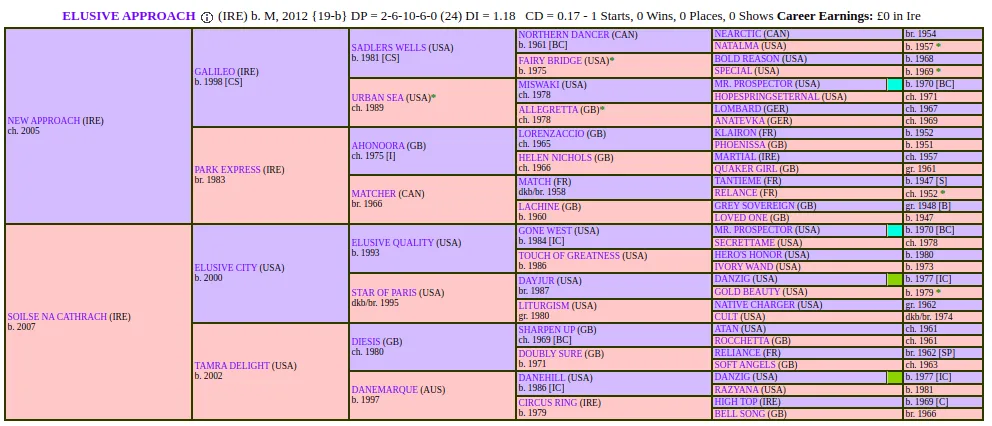Click the ROCCHETTA (GB) link
Viewport: 992px width, 426px height.
743,341
